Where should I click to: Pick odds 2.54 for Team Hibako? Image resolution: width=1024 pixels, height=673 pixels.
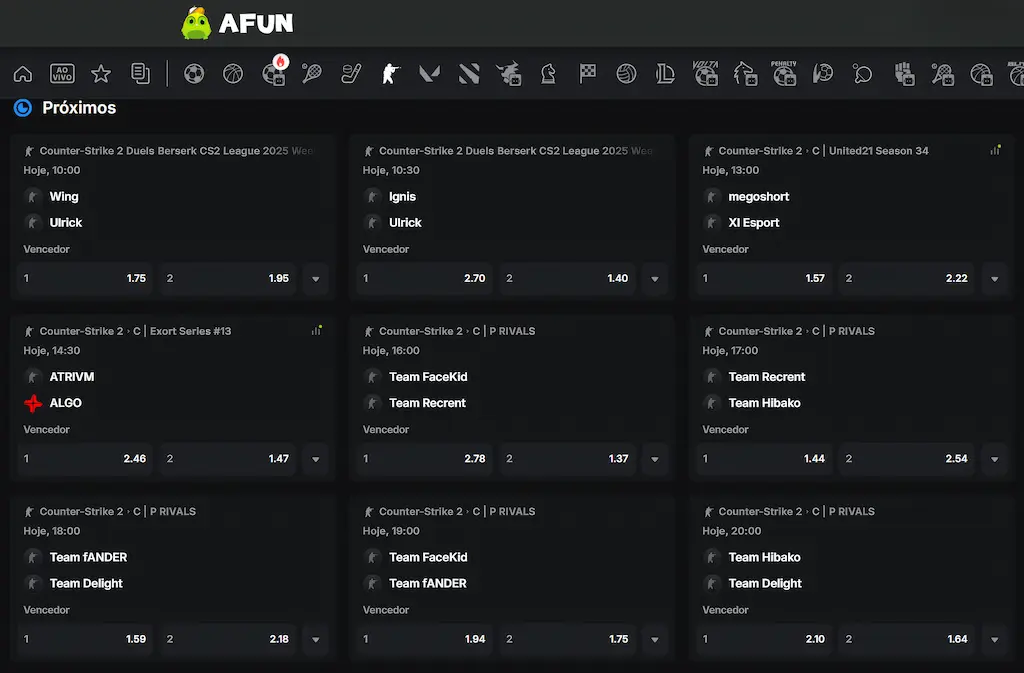click(907, 458)
